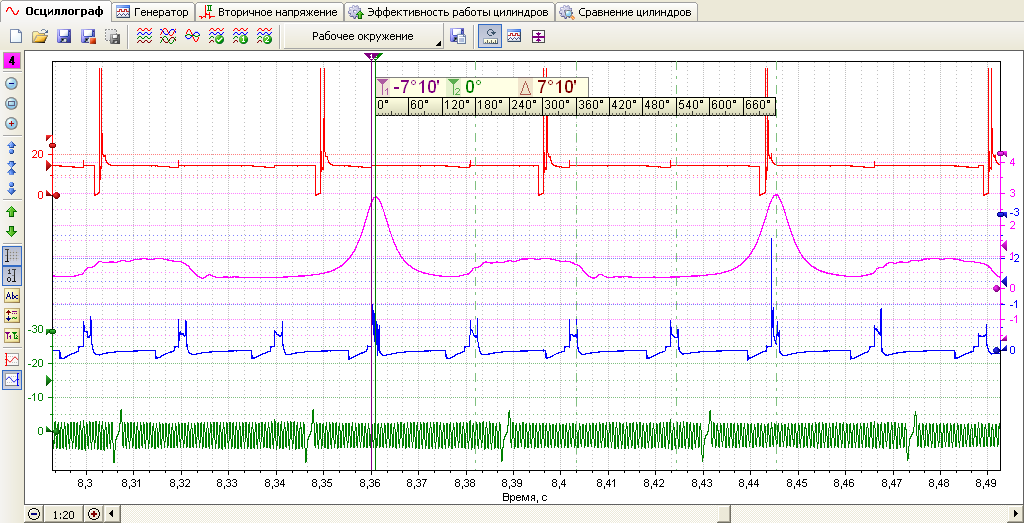Click the crossed overlapping waveforms icon

coord(168,37)
